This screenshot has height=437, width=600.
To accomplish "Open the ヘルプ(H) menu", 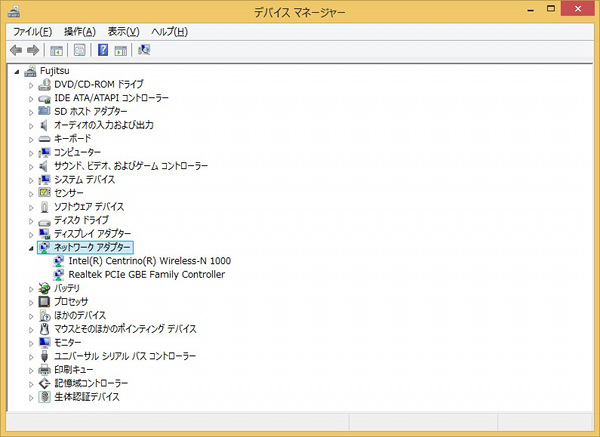I will 169,32.
